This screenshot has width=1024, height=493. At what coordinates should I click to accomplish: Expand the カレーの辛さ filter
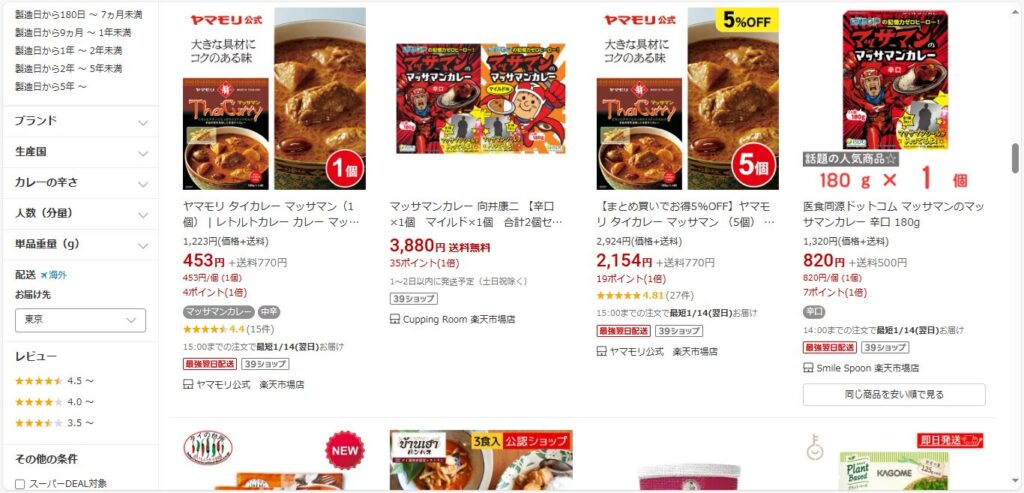(80, 183)
